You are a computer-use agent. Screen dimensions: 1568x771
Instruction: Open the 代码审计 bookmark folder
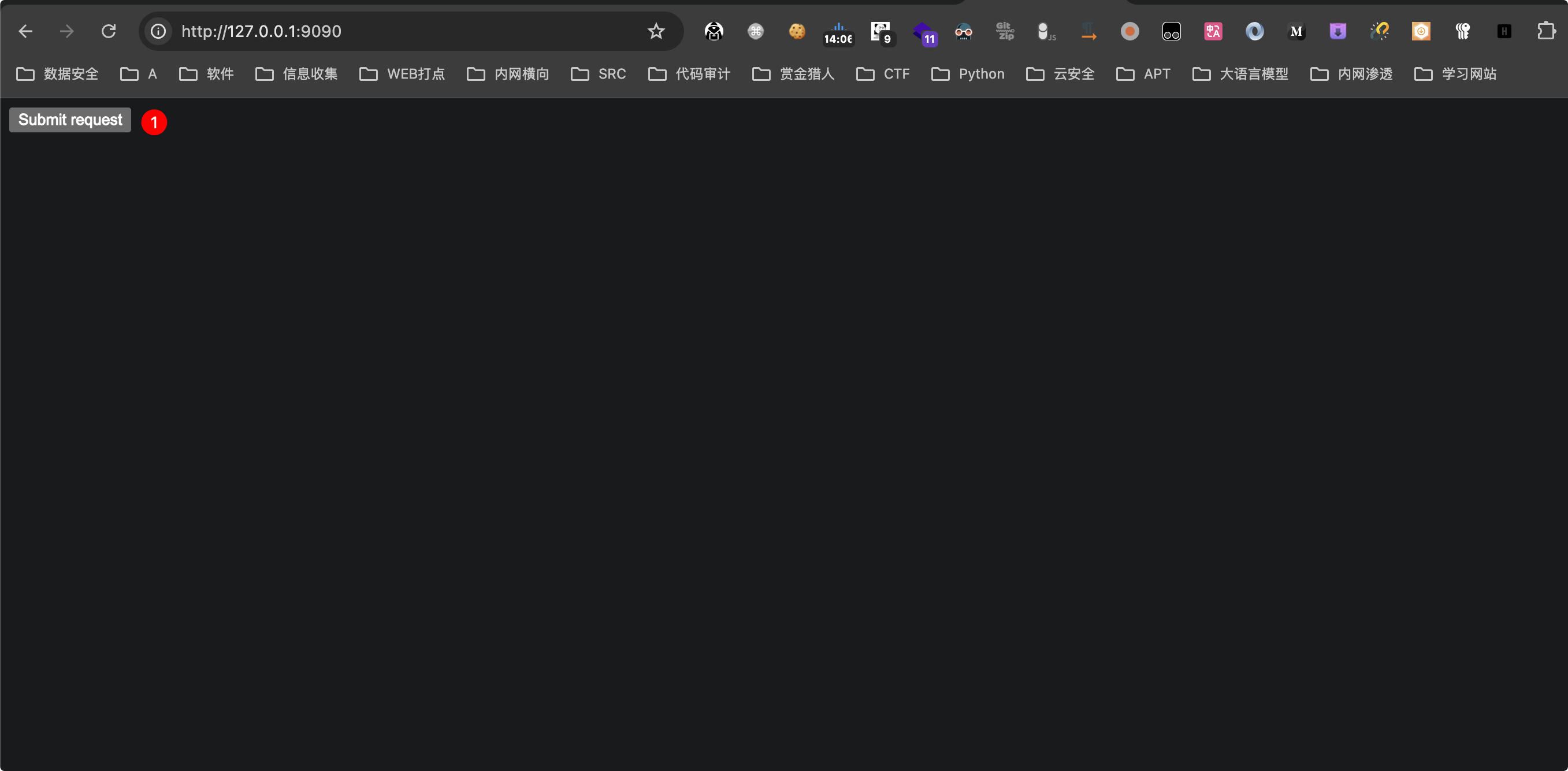tap(690, 73)
